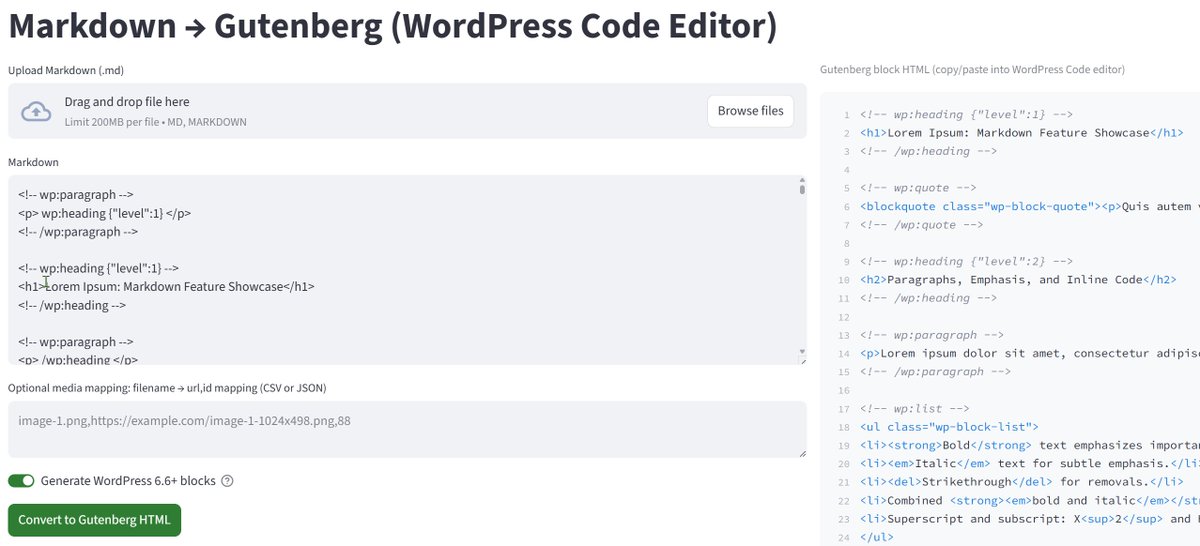Click the page heading Markdown → Gutenberg
Image resolution: width=1200 pixels, height=546 pixels.
[x=392, y=27]
